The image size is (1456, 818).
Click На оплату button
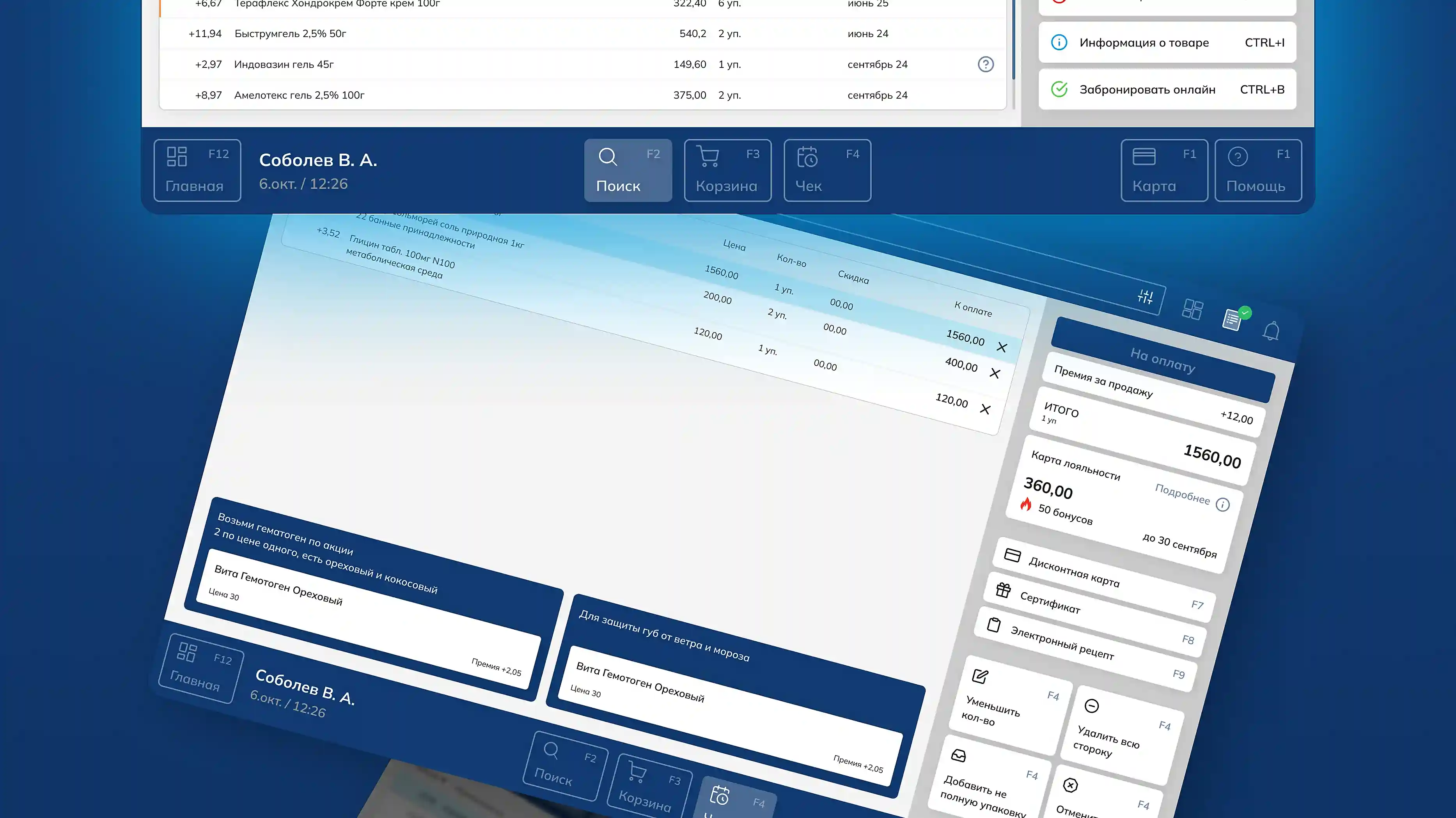click(x=1163, y=360)
